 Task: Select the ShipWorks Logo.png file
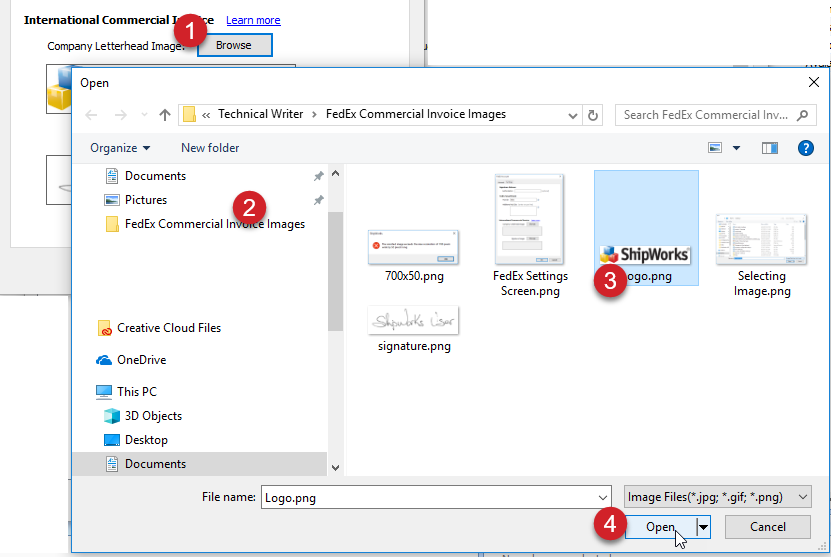pos(646,228)
